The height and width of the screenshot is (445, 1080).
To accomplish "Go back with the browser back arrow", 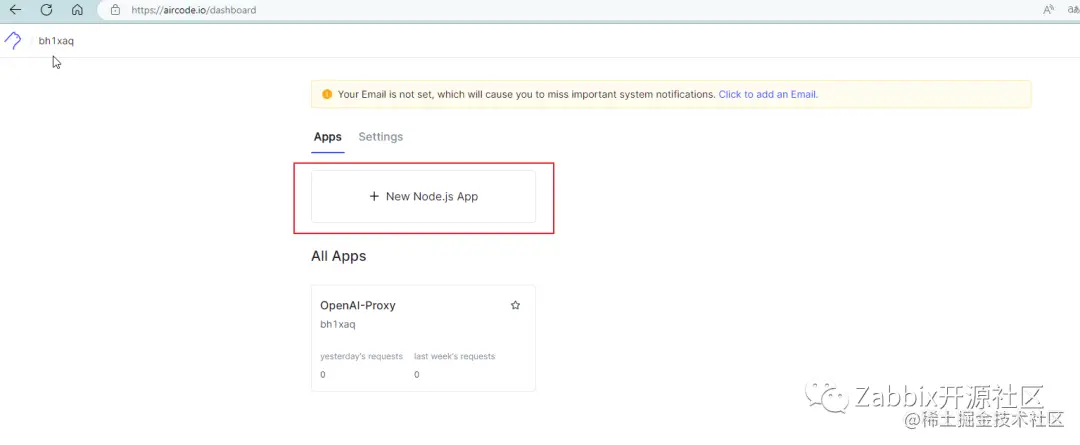I will pos(14,10).
